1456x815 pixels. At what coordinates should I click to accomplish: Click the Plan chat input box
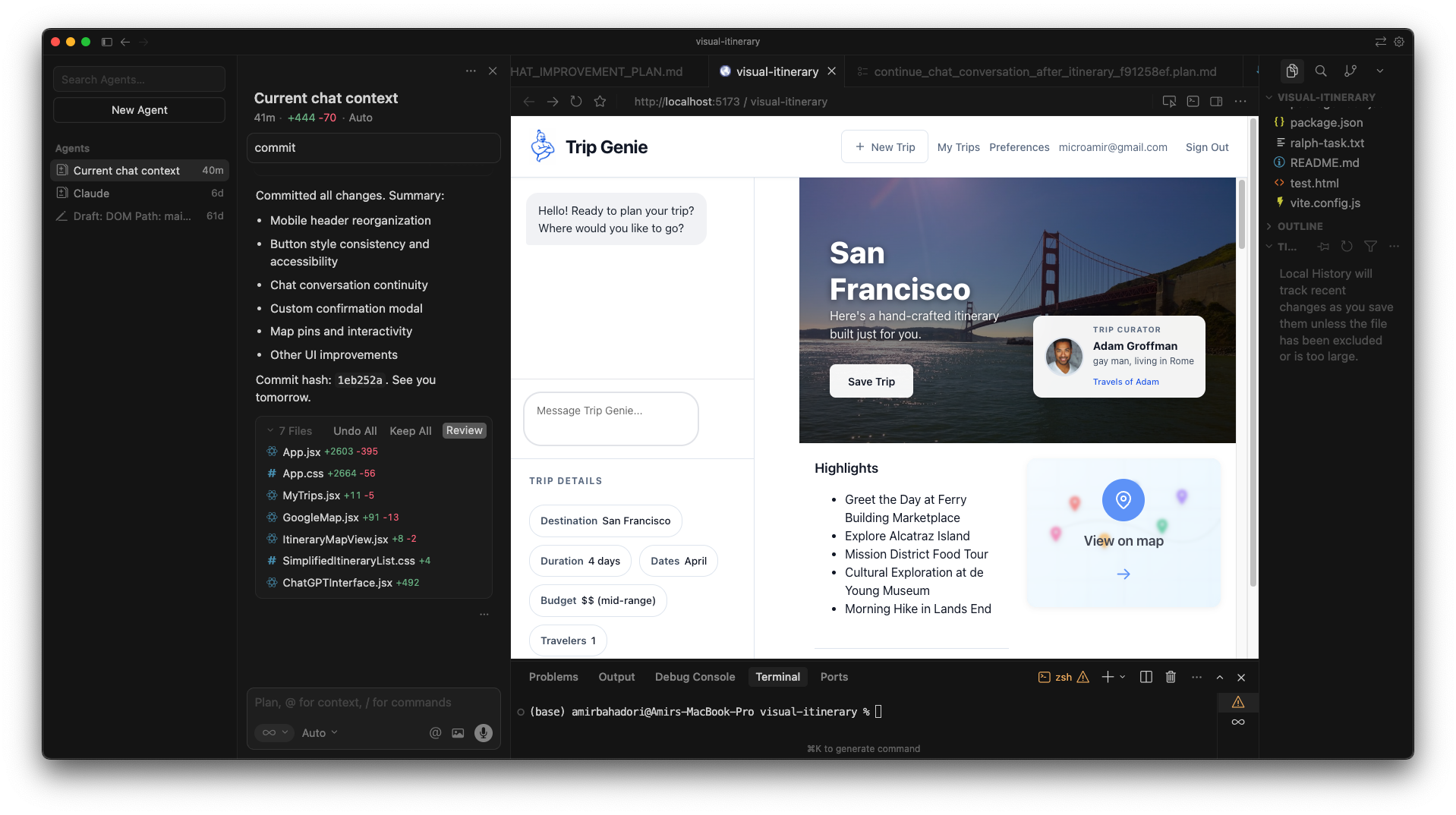pyautogui.click(x=373, y=703)
